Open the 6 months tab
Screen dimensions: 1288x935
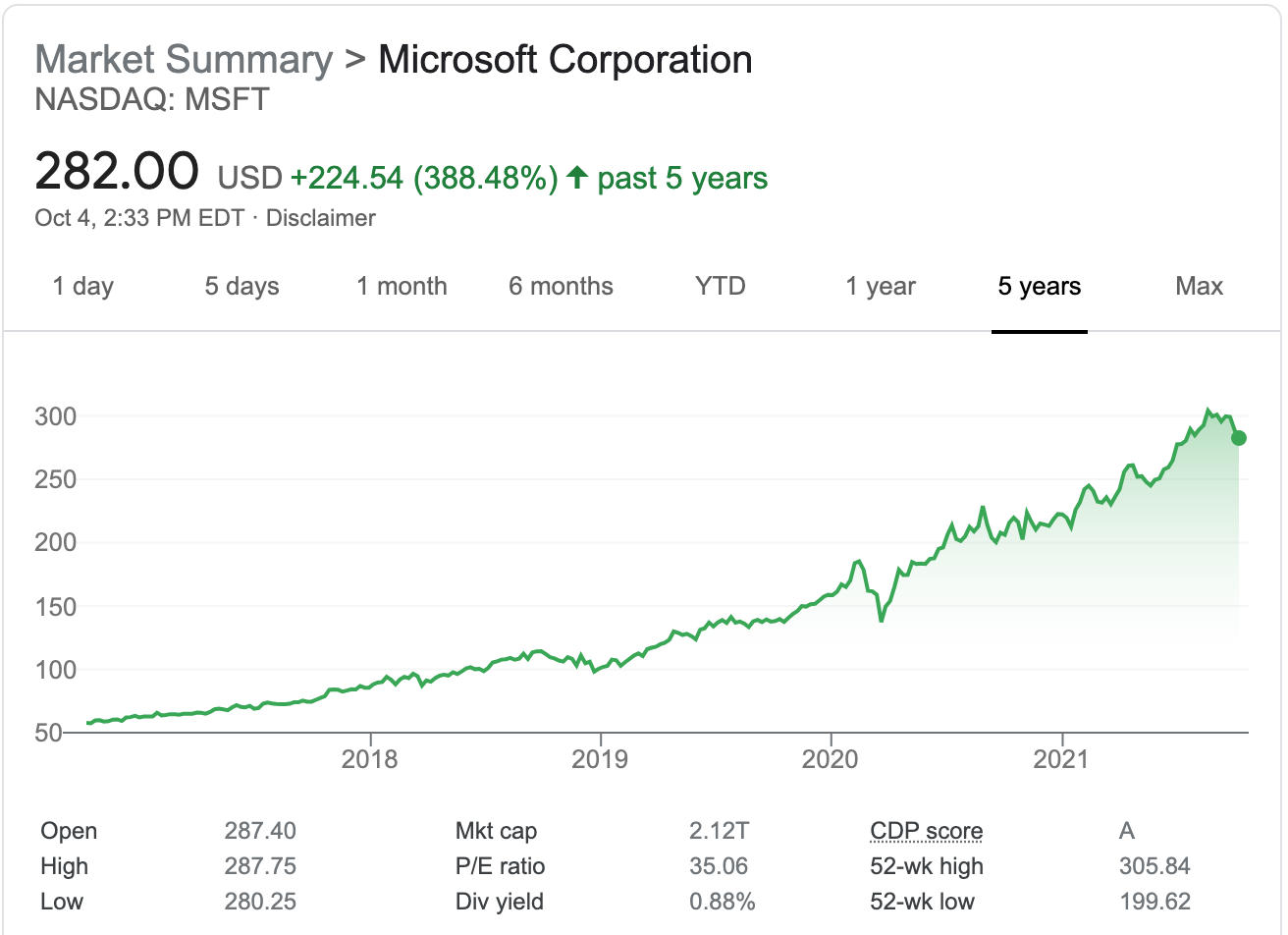click(561, 287)
